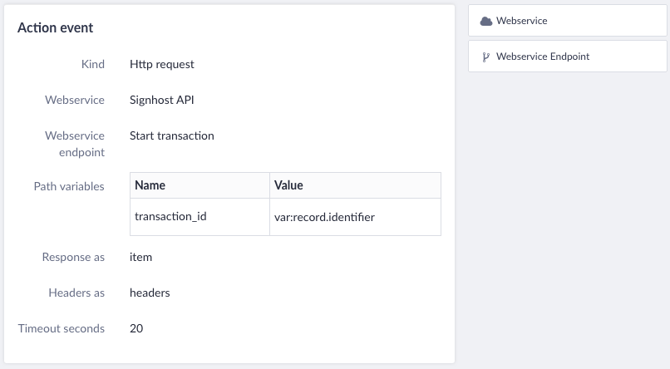Click the var:record.identifier value cell
The width and height of the screenshot is (670, 369).
(x=355, y=217)
